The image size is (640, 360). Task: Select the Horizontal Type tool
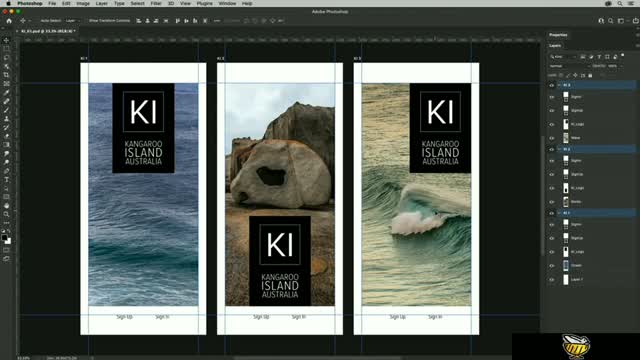(x=6, y=180)
